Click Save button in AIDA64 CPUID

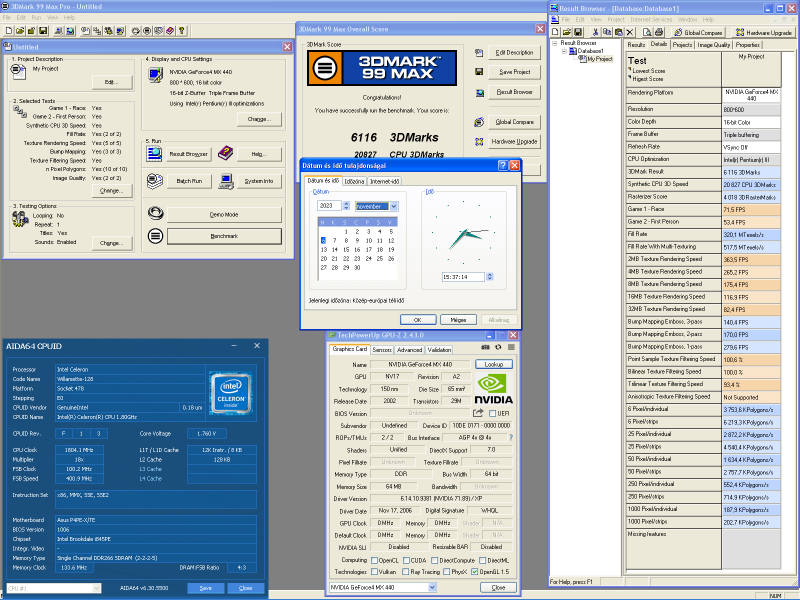[206, 588]
